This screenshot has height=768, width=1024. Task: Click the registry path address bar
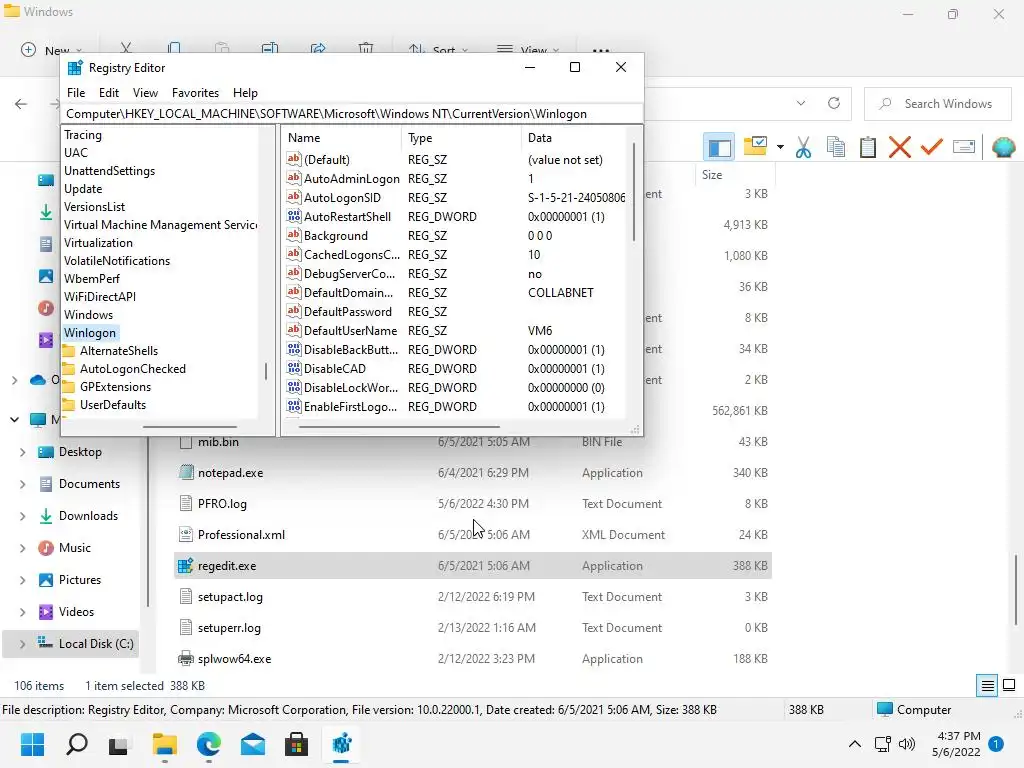[x=353, y=114]
